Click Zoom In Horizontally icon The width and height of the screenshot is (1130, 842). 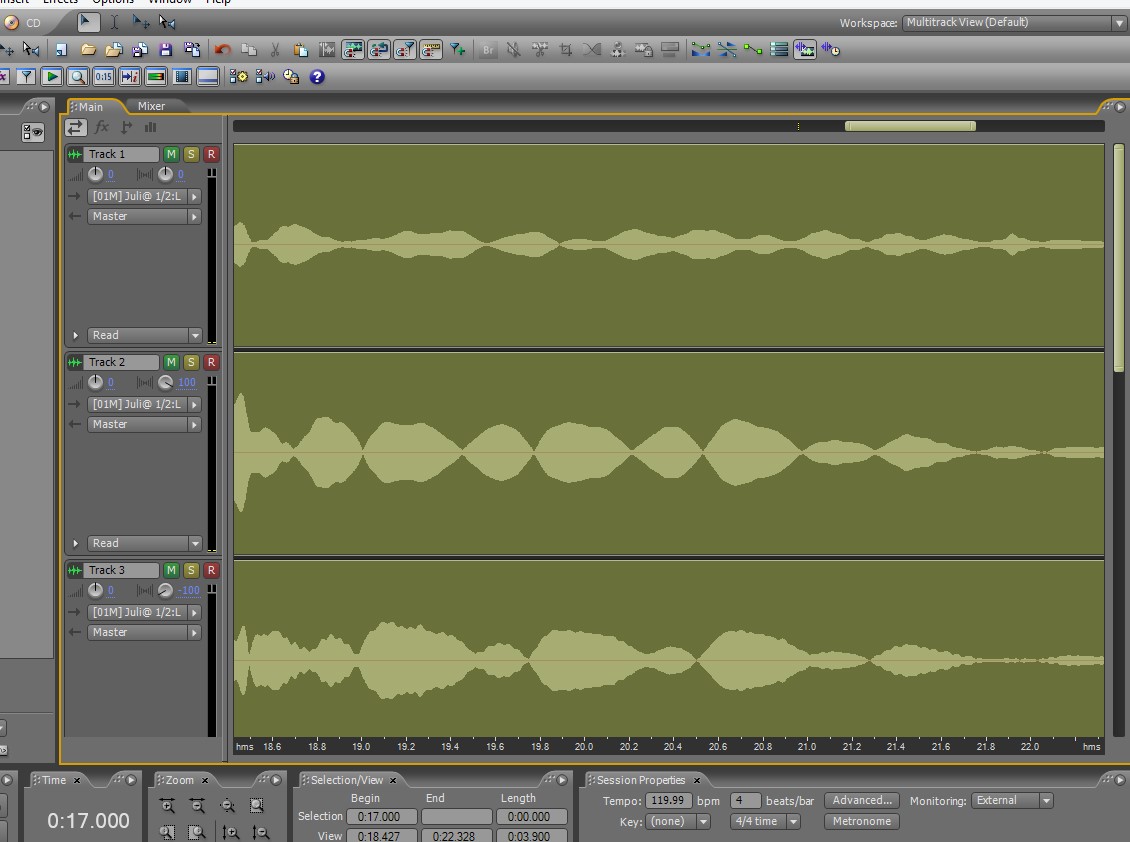(168, 806)
